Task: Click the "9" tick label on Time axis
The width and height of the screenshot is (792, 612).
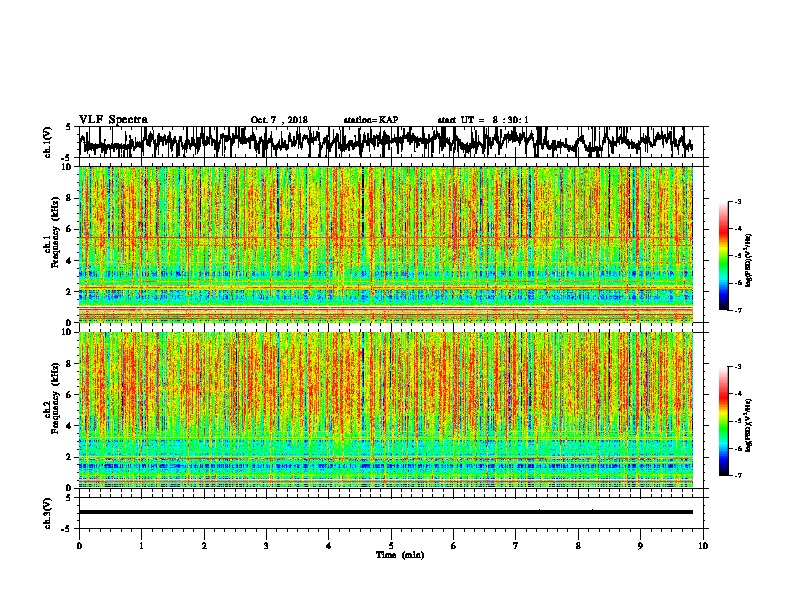Action: tap(640, 546)
